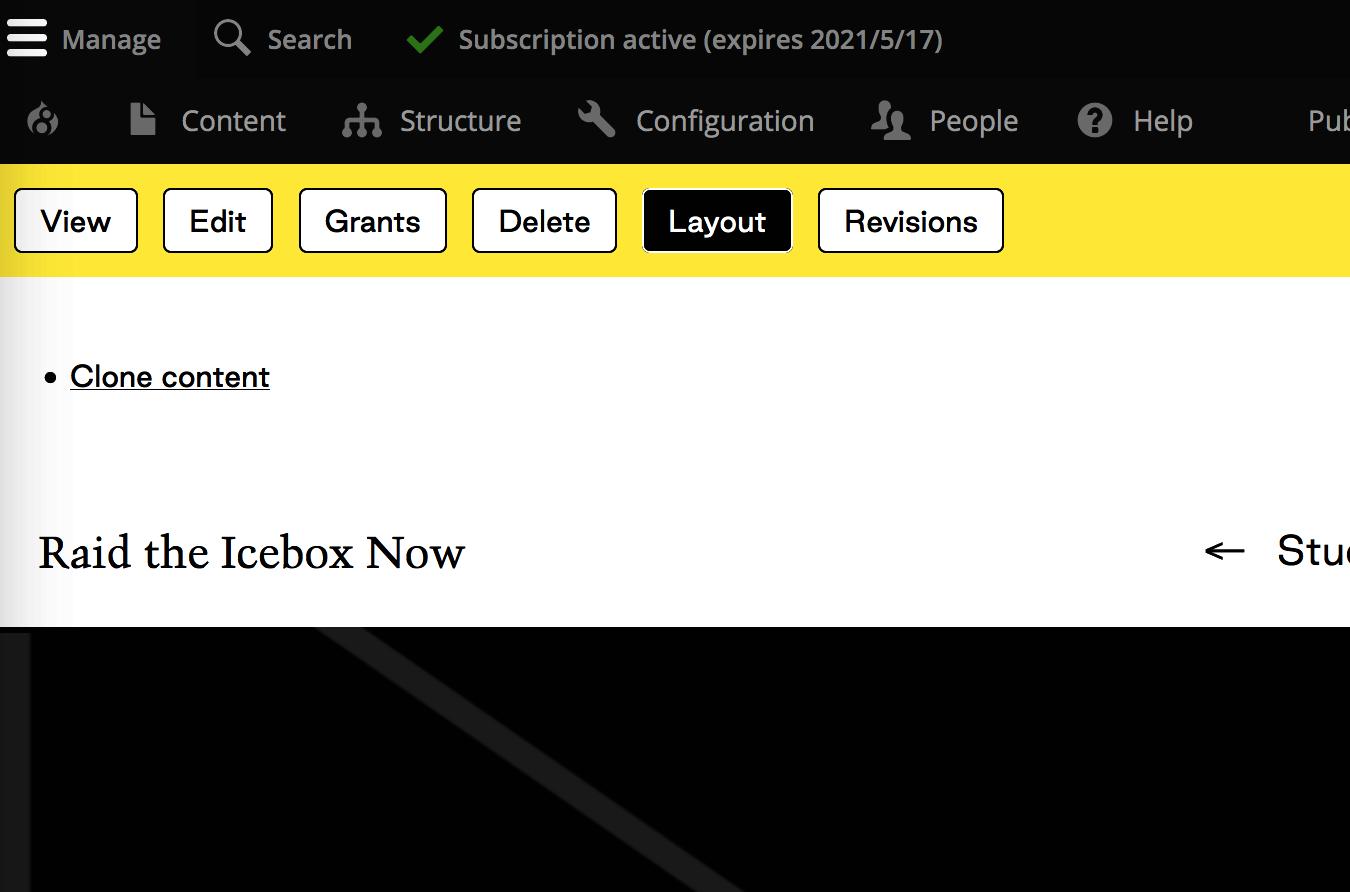Viewport: 1350px width, 892px height.
Task: Open the People admin menu
Action: (x=974, y=121)
